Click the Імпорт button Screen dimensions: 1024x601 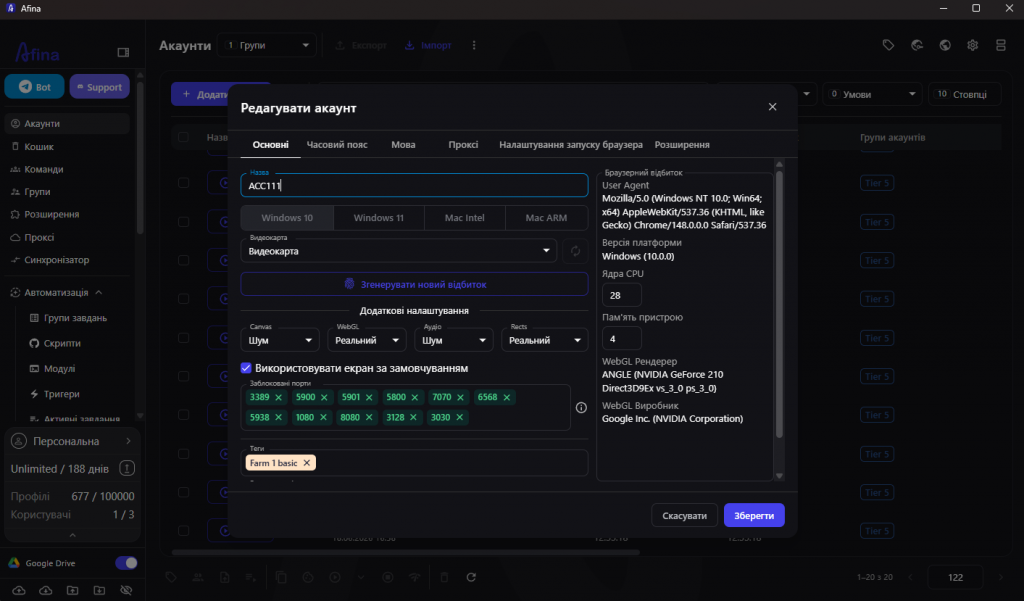(x=428, y=45)
